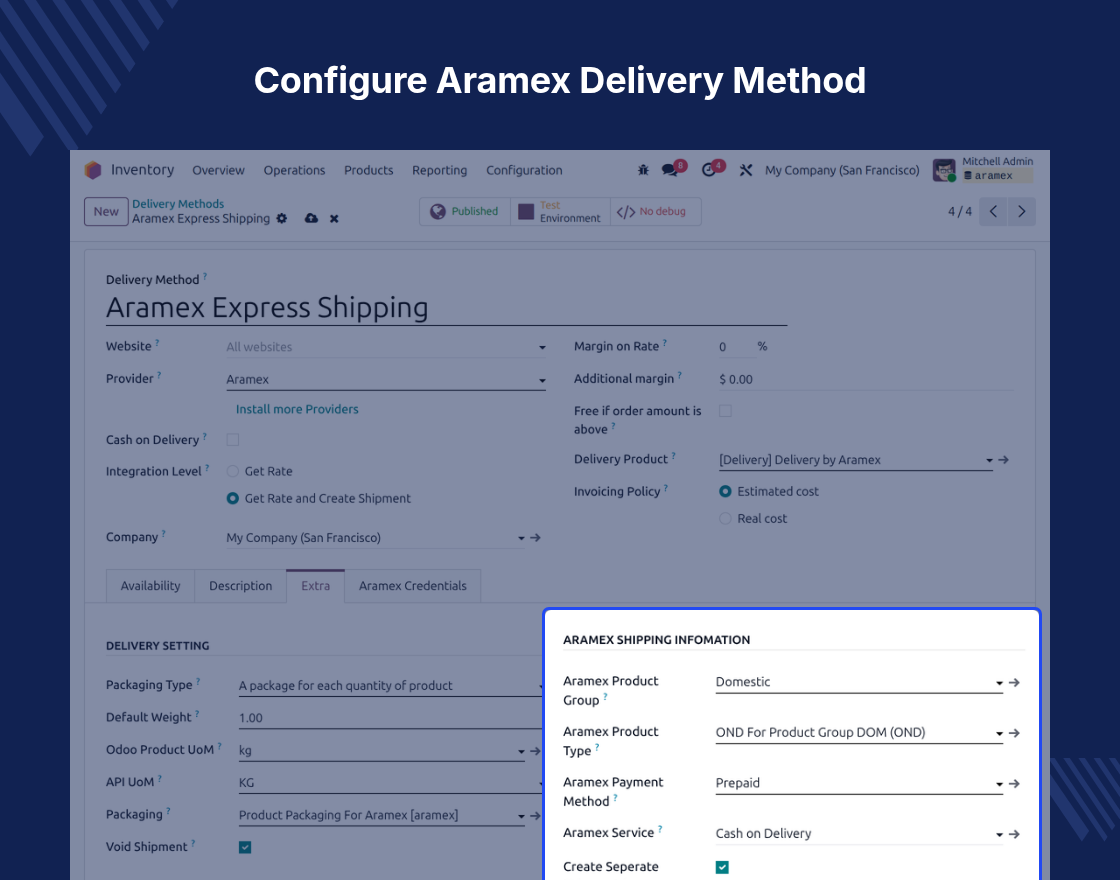Viewport: 1120px width, 880px height.
Task: Click Additional margin amount field
Action: 866,379
